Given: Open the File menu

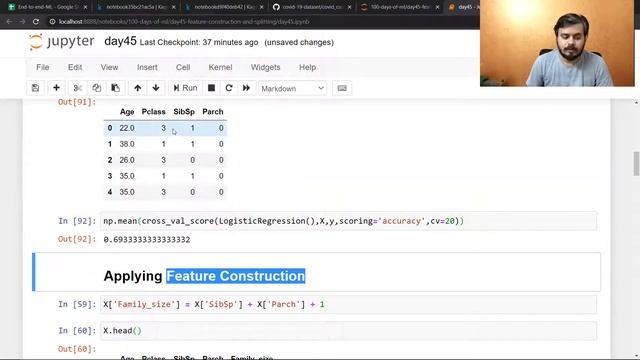Looking at the screenshot, I should [x=42, y=67].
